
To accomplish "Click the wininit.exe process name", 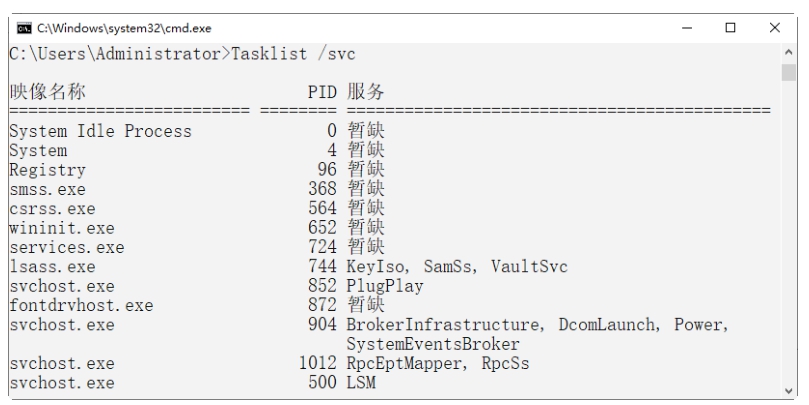I will click(58, 229).
